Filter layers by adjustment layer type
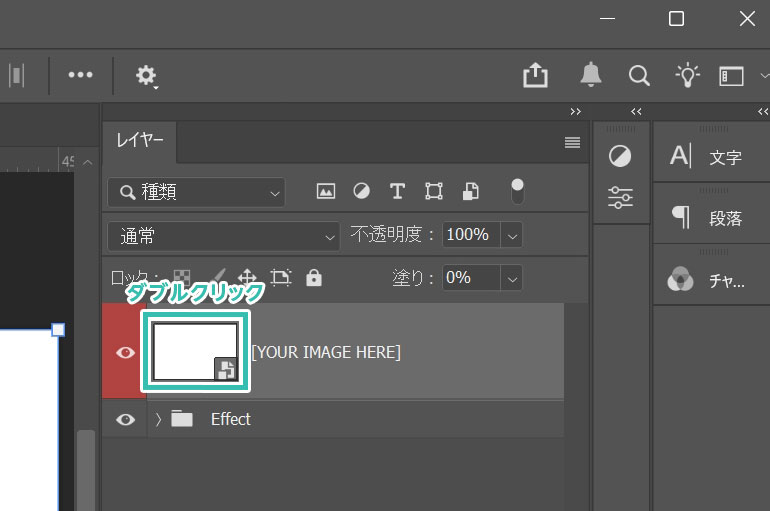 point(361,191)
